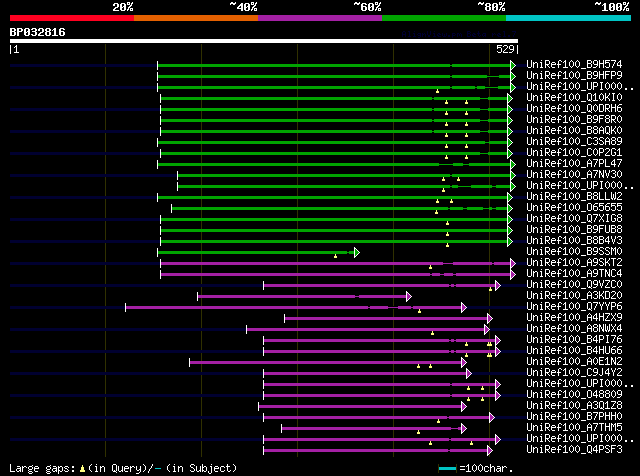The height and width of the screenshot is (476, 640).
Task: Click the purple arrowhead of the C9J4Y2 alignment
Action: pos(469,374)
